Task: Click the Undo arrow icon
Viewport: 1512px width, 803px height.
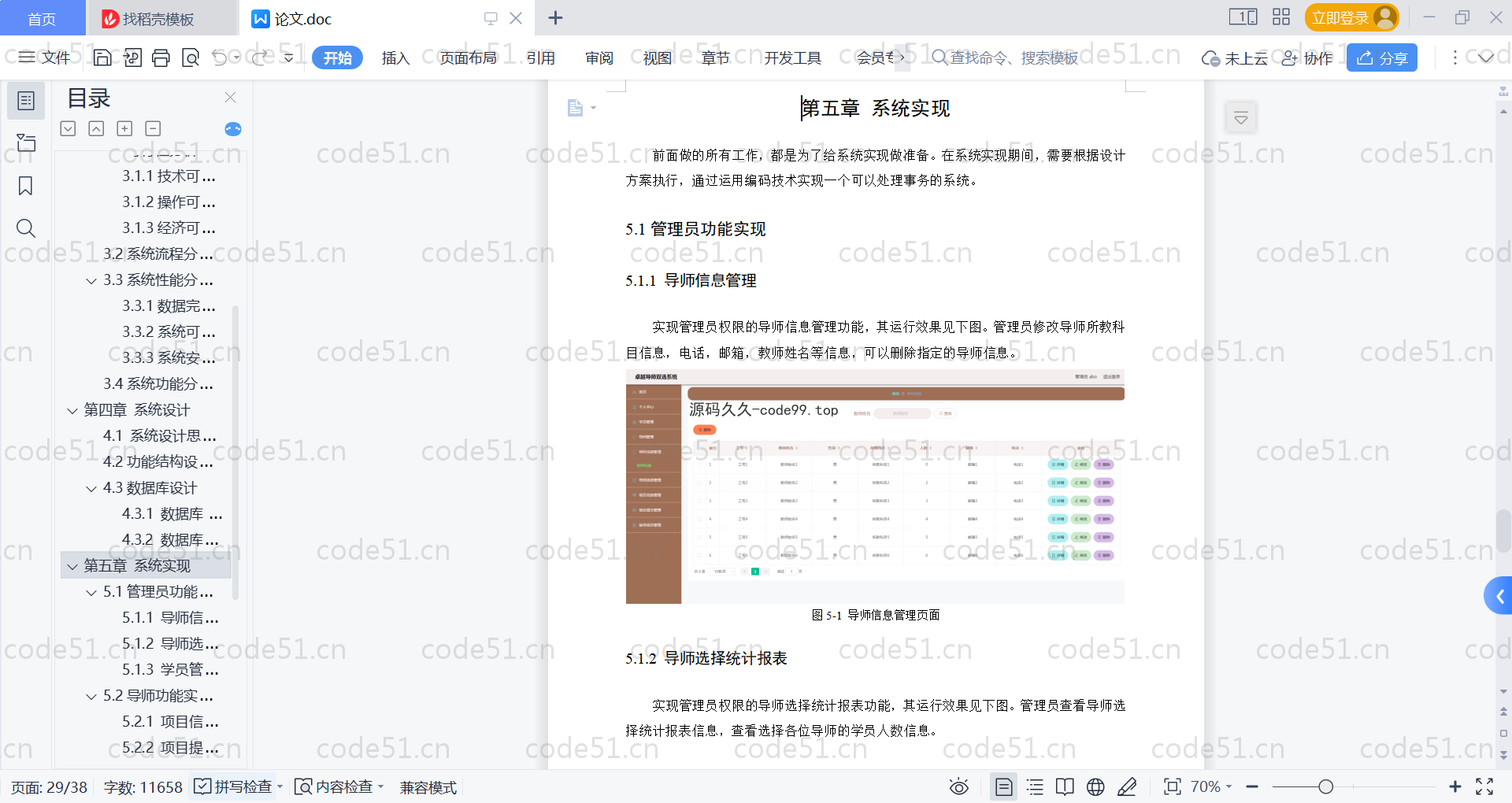Action: click(220, 57)
